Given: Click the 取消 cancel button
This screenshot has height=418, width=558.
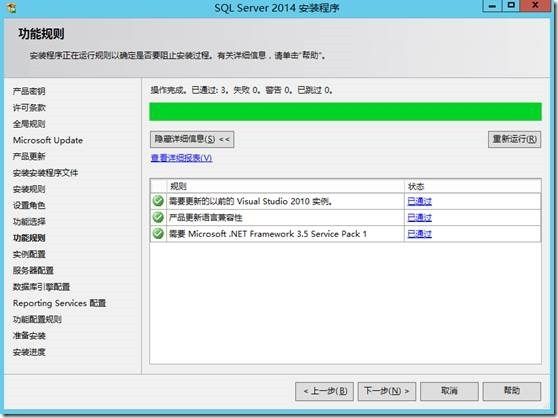Looking at the screenshot, I should (x=449, y=391).
